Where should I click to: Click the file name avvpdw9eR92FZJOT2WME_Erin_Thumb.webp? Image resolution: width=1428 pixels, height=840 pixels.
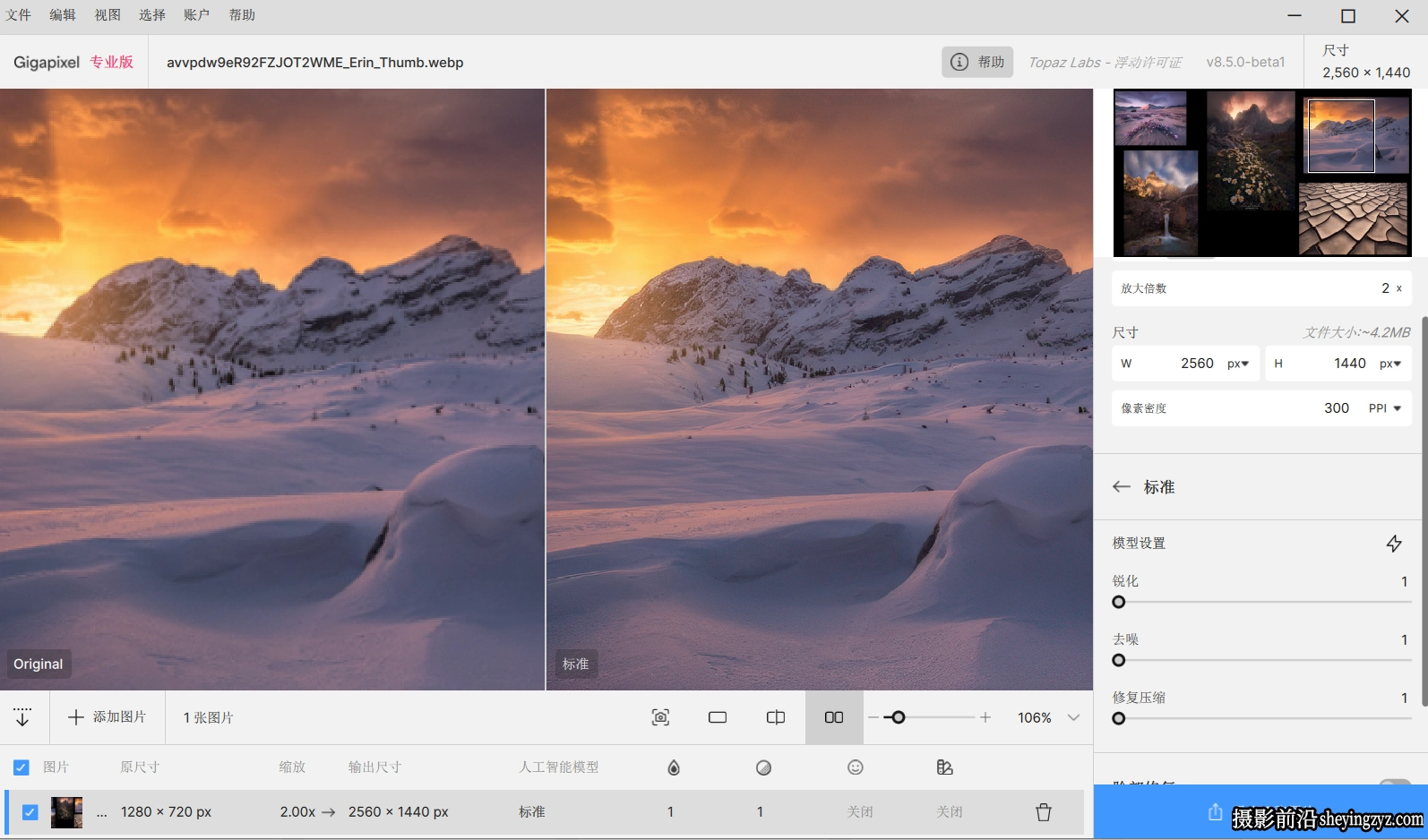coord(314,63)
